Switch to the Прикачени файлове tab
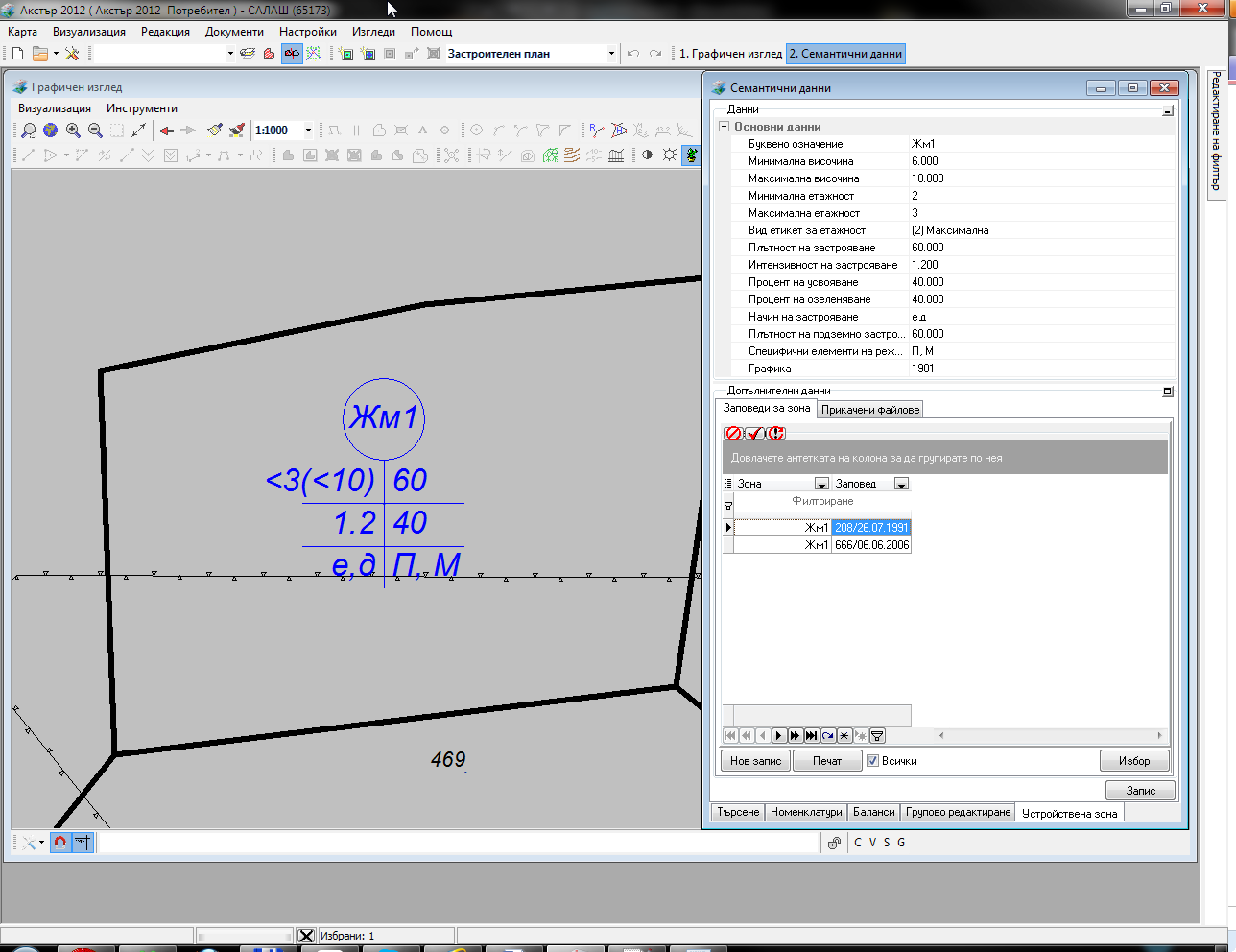Image resolution: width=1236 pixels, height=952 pixels. pyautogui.click(x=869, y=410)
